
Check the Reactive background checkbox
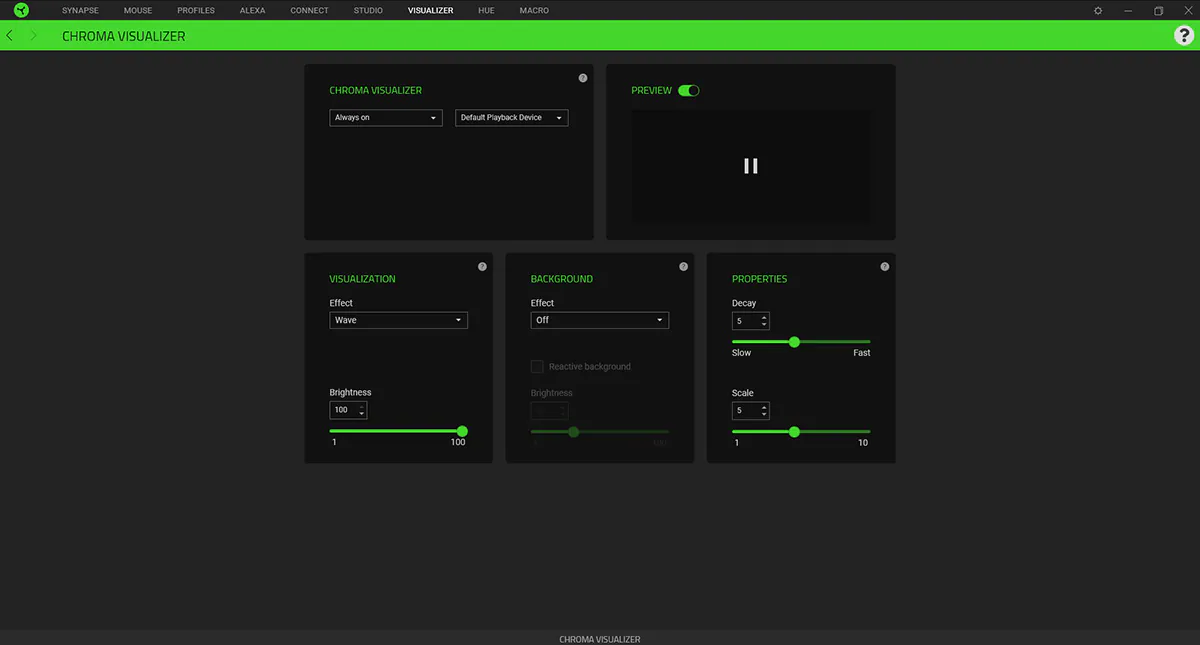(x=537, y=367)
